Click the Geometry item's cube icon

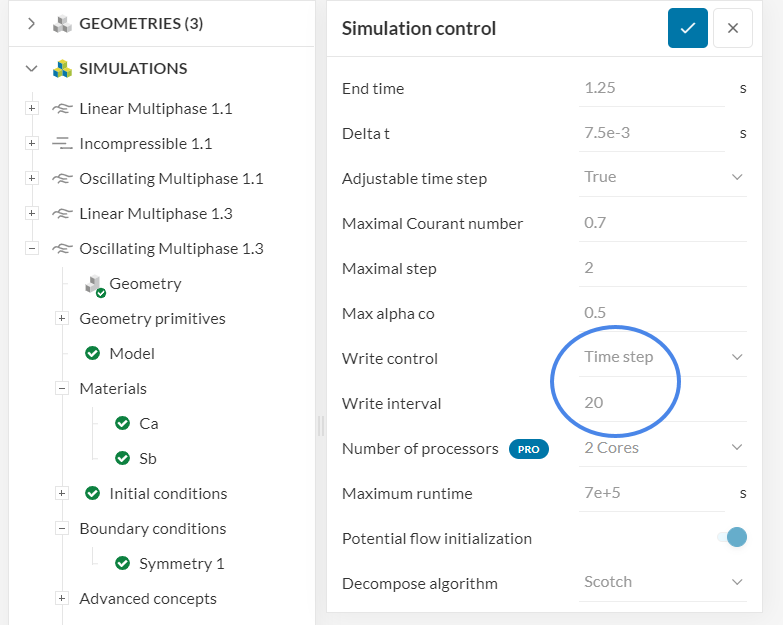click(94, 284)
